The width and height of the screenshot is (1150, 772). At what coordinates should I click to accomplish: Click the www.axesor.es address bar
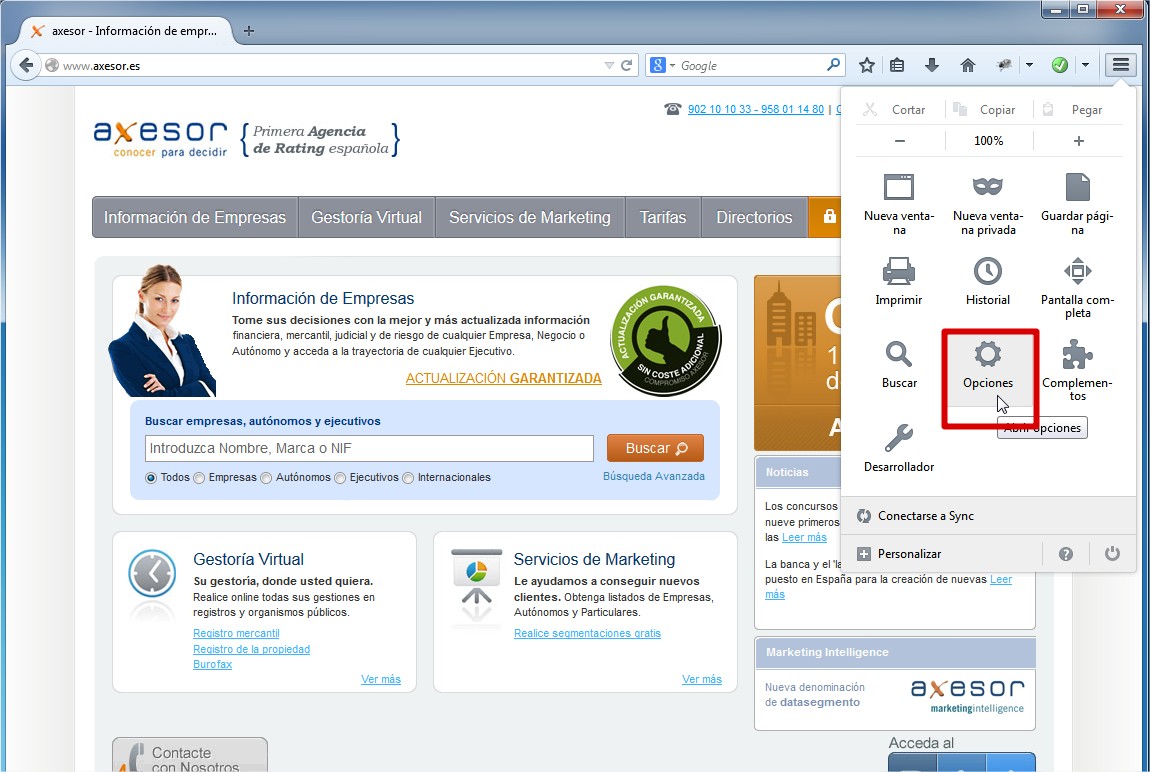[x=323, y=65]
